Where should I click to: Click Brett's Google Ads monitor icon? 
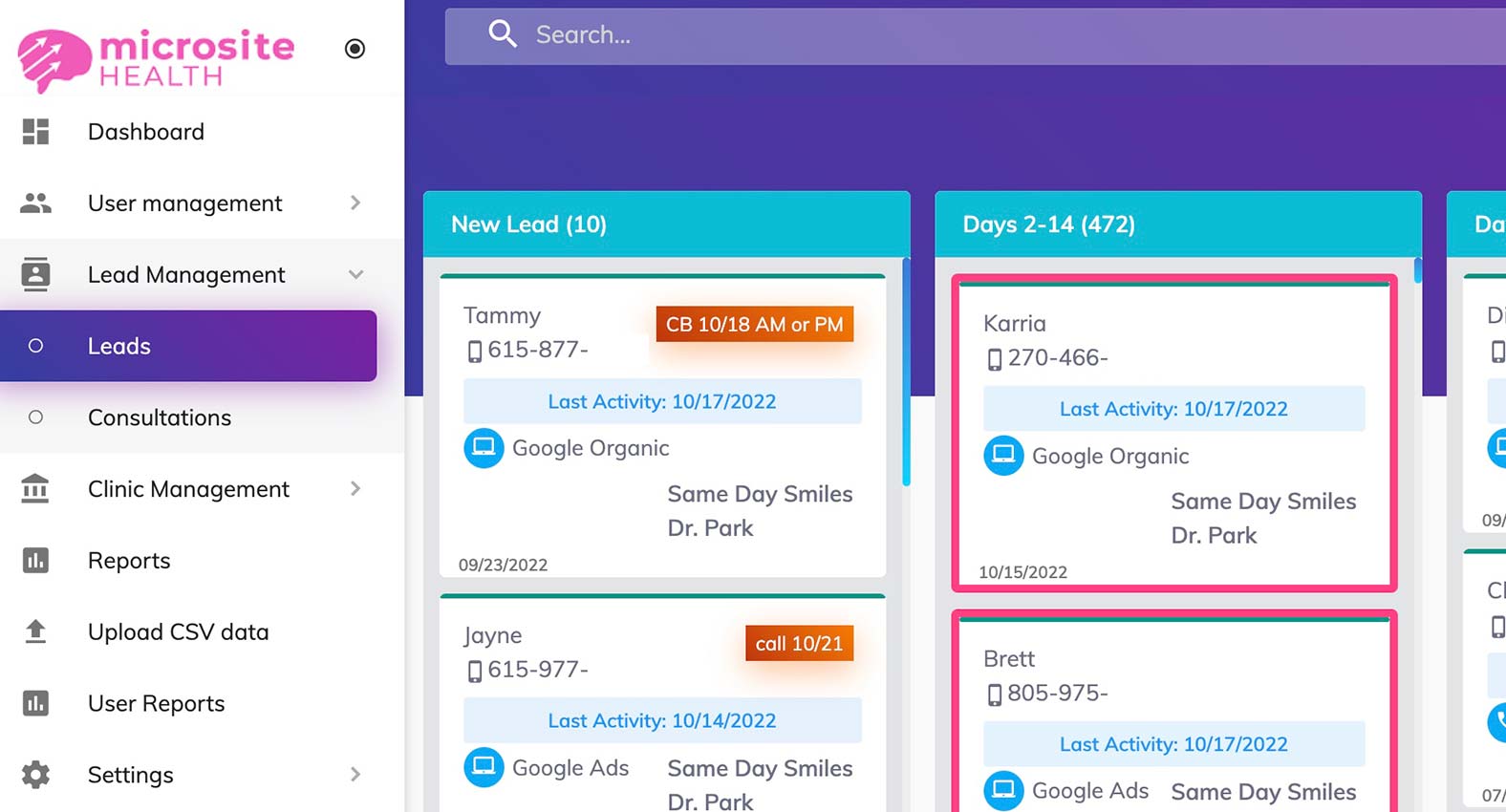tap(1003, 790)
